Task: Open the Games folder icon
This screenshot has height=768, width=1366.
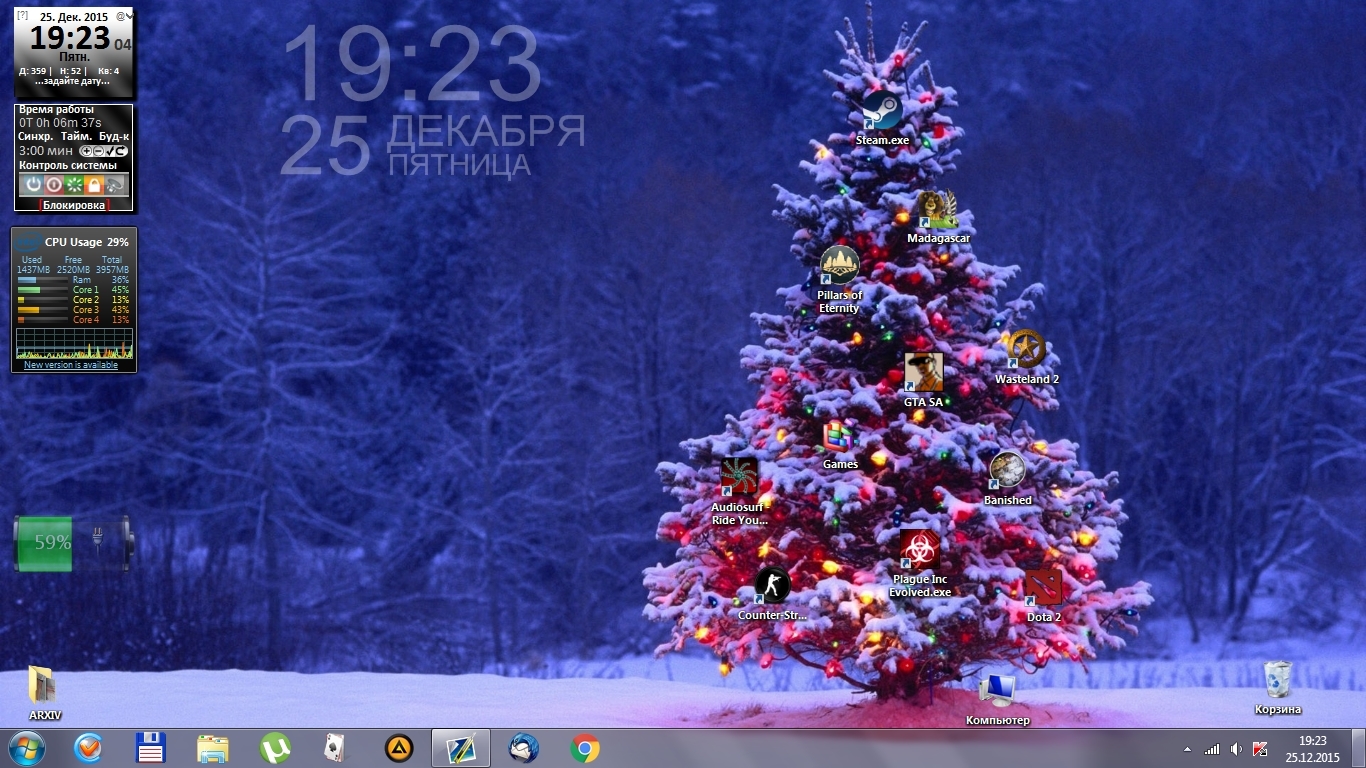Action: [840, 445]
